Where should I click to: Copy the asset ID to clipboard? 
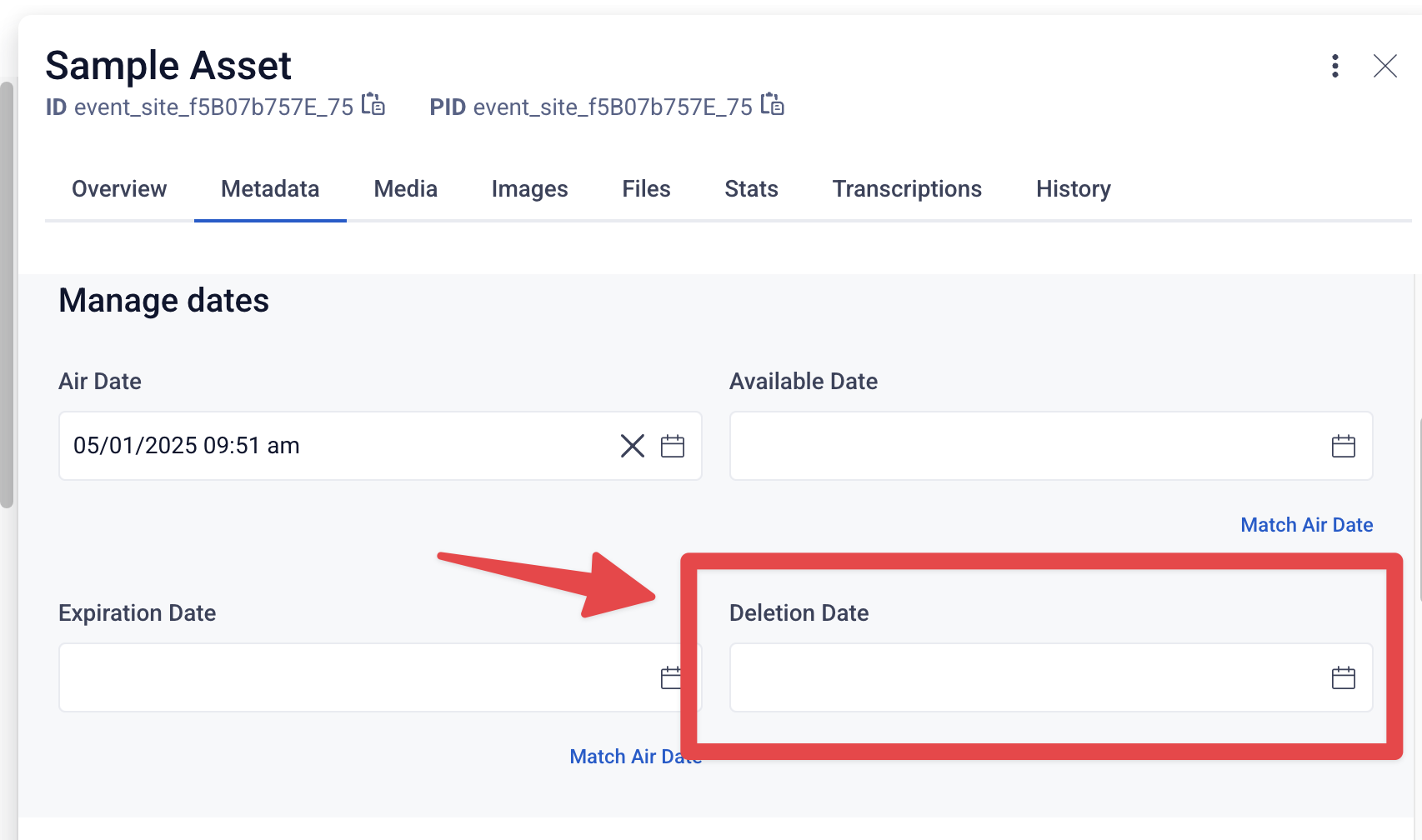373,105
